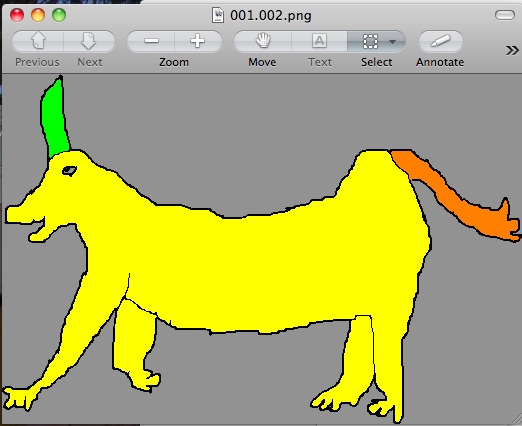
Task: Expand the Select tool dropdown arrow
Action: [x=393, y=42]
